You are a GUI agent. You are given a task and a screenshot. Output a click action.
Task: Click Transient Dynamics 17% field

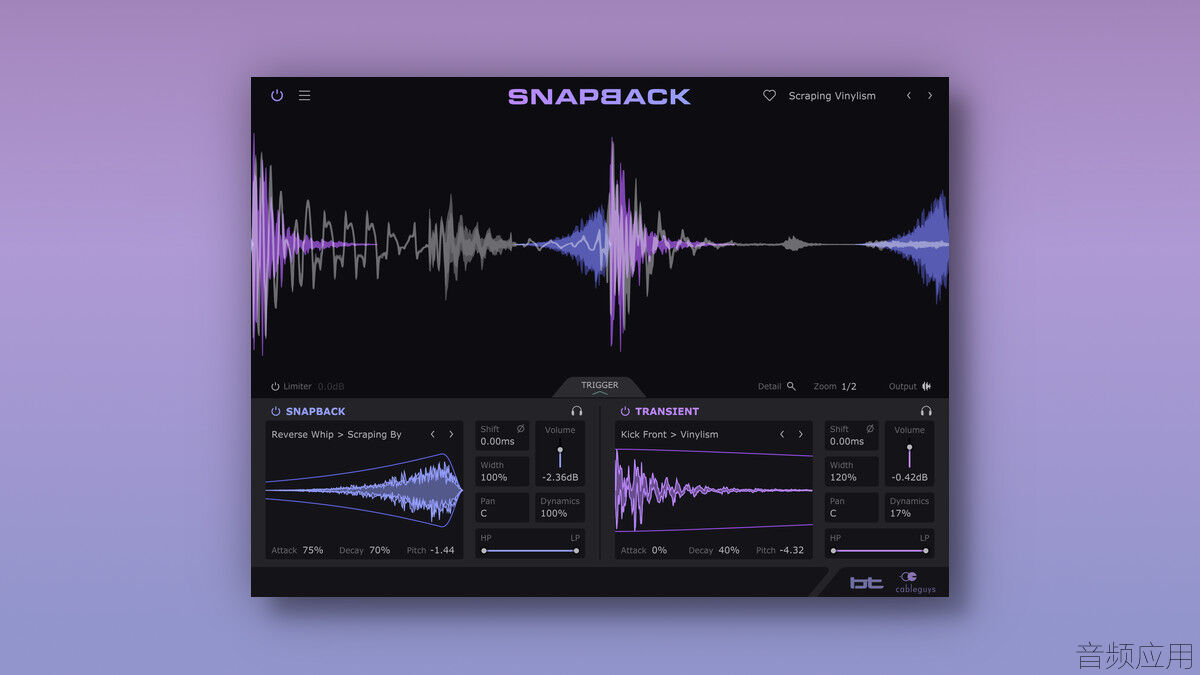click(909, 507)
